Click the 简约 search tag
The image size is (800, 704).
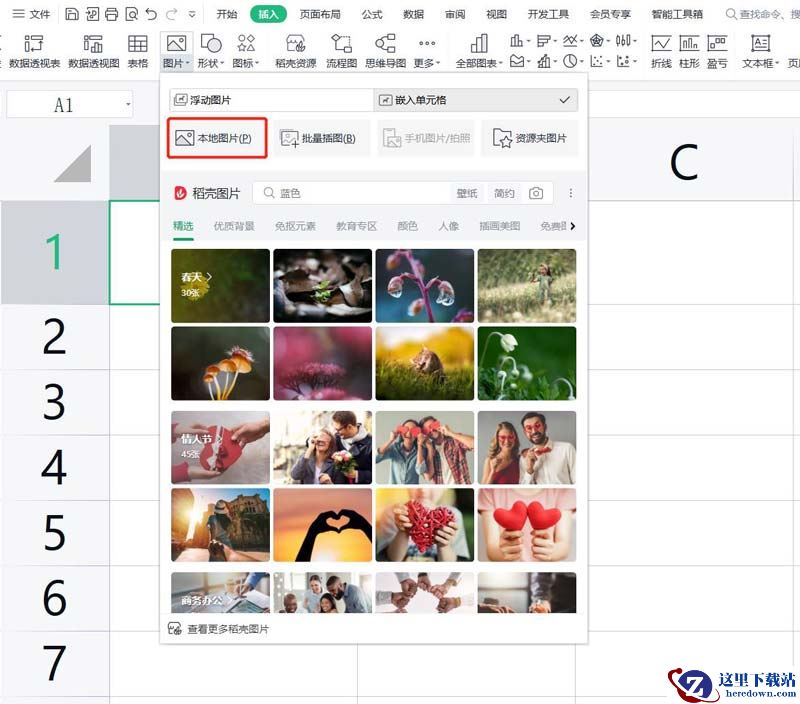pyautogui.click(x=504, y=193)
